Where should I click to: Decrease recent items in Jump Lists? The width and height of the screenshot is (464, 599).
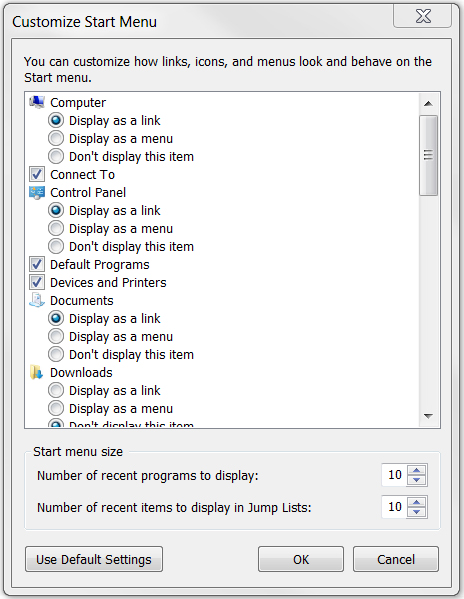(417, 512)
